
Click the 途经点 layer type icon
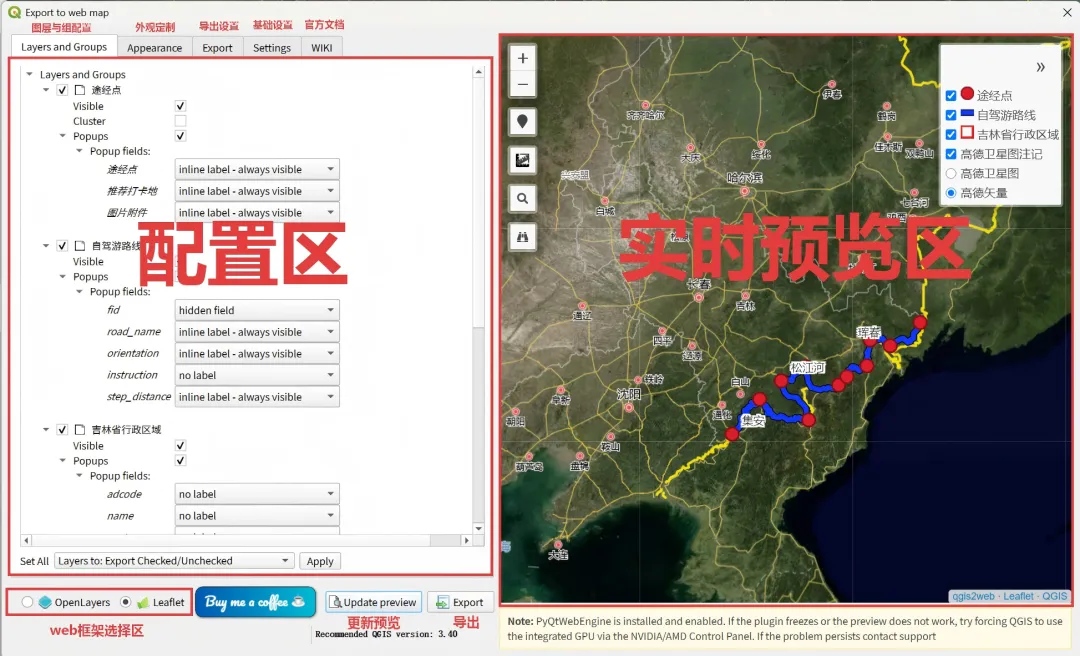click(x=80, y=90)
